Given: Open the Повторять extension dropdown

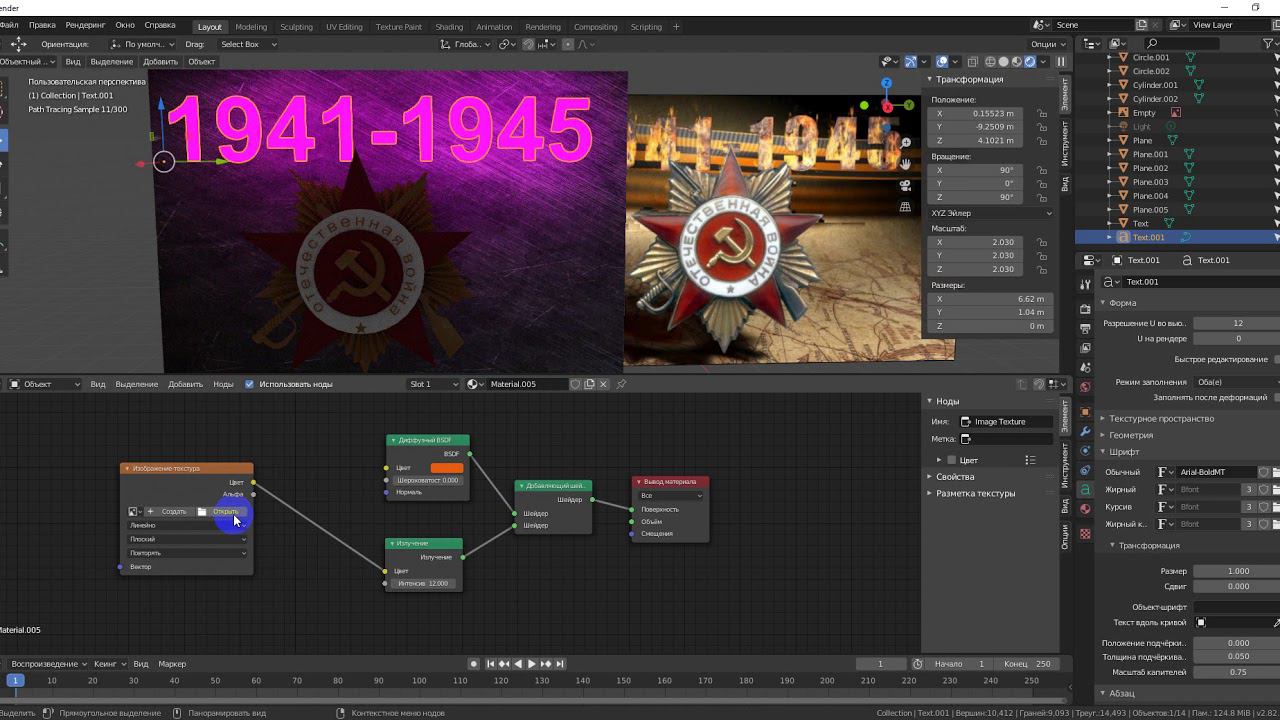Looking at the screenshot, I should [x=187, y=553].
